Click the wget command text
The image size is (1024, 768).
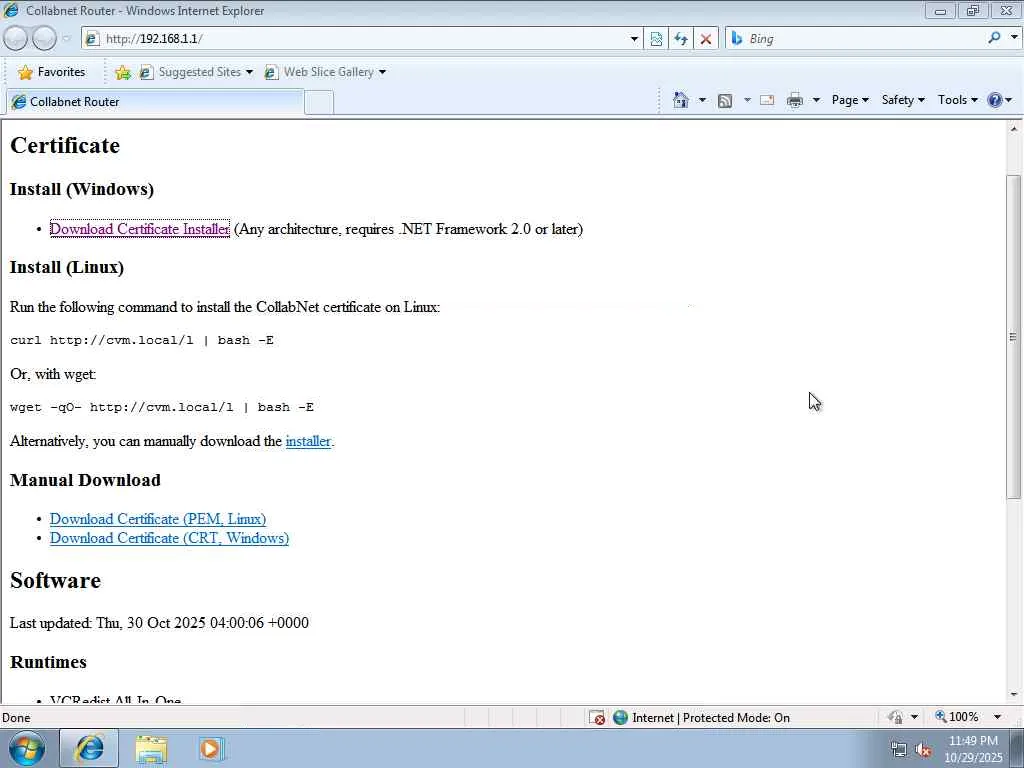coord(162,407)
